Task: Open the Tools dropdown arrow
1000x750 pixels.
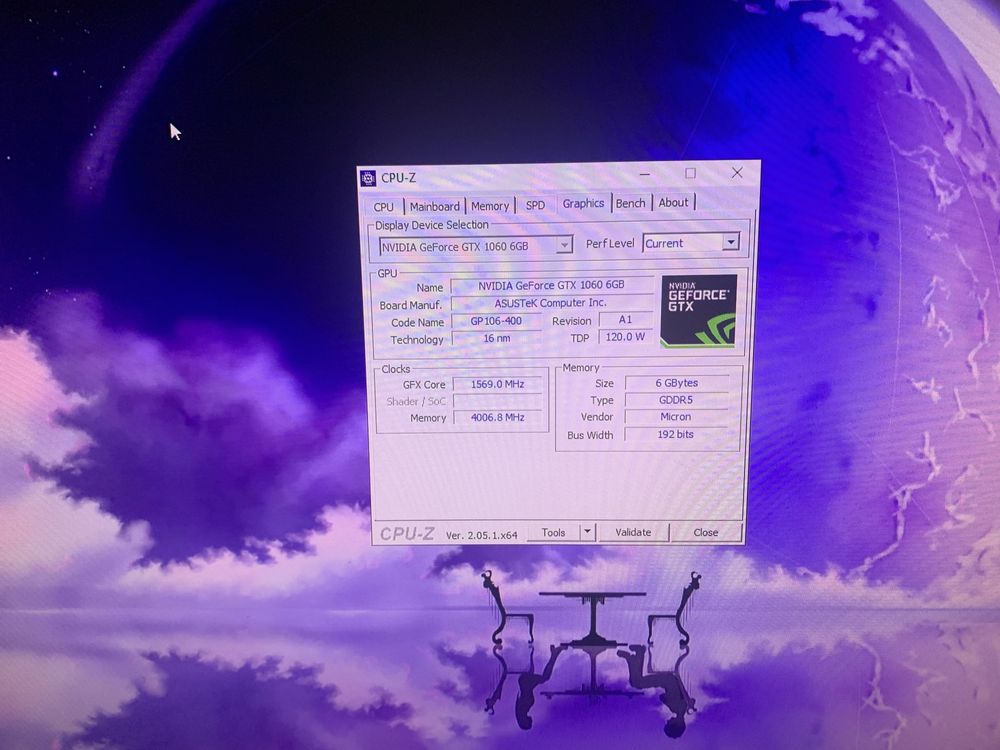Action: 587,532
